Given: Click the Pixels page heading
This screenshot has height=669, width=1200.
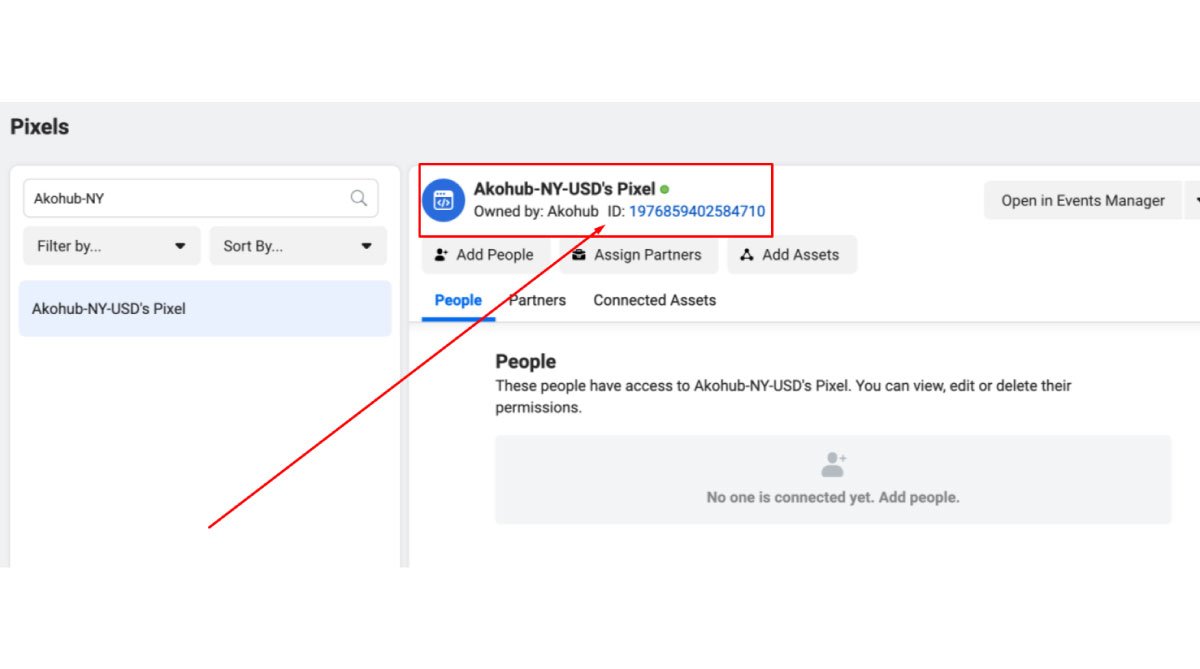Looking at the screenshot, I should coord(40,127).
